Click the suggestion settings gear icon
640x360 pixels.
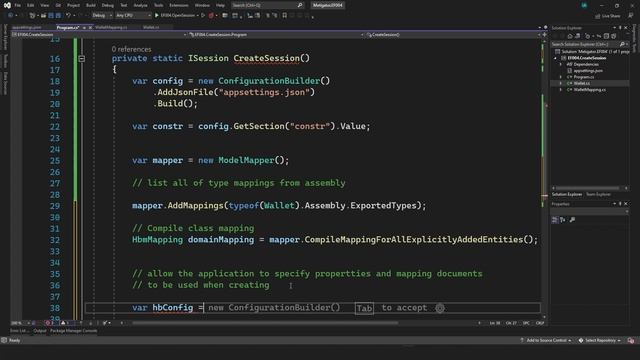tap(440, 308)
